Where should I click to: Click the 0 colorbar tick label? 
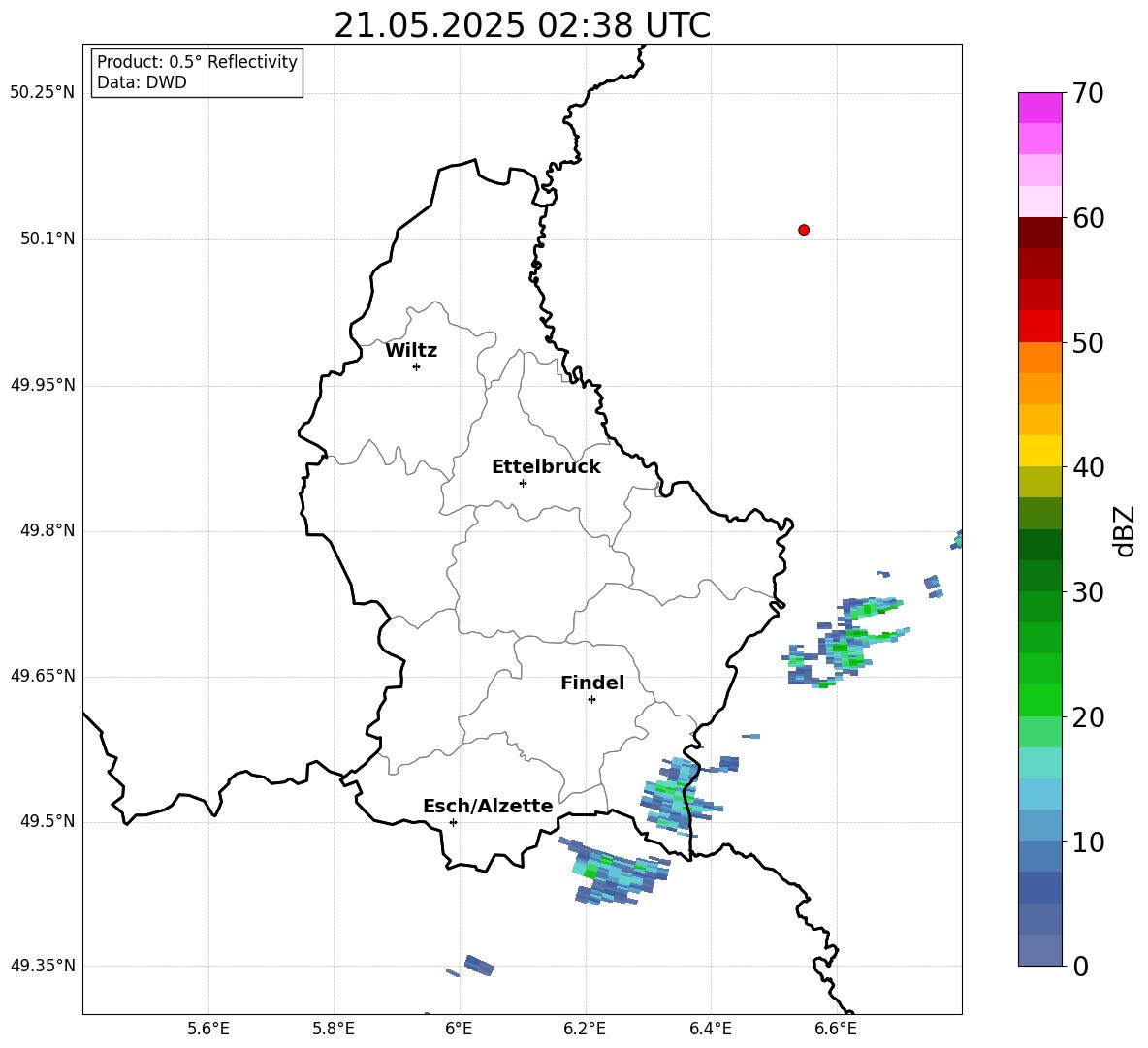(1080, 967)
